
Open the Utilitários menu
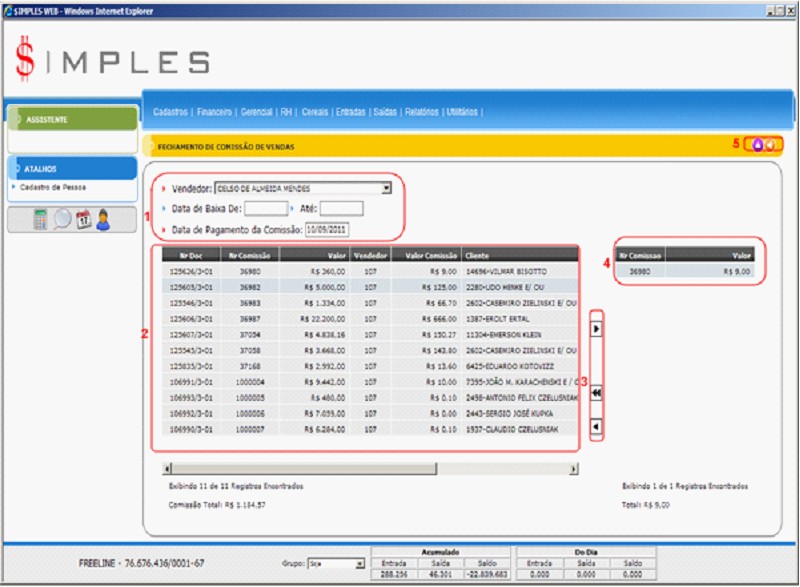(462, 112)
